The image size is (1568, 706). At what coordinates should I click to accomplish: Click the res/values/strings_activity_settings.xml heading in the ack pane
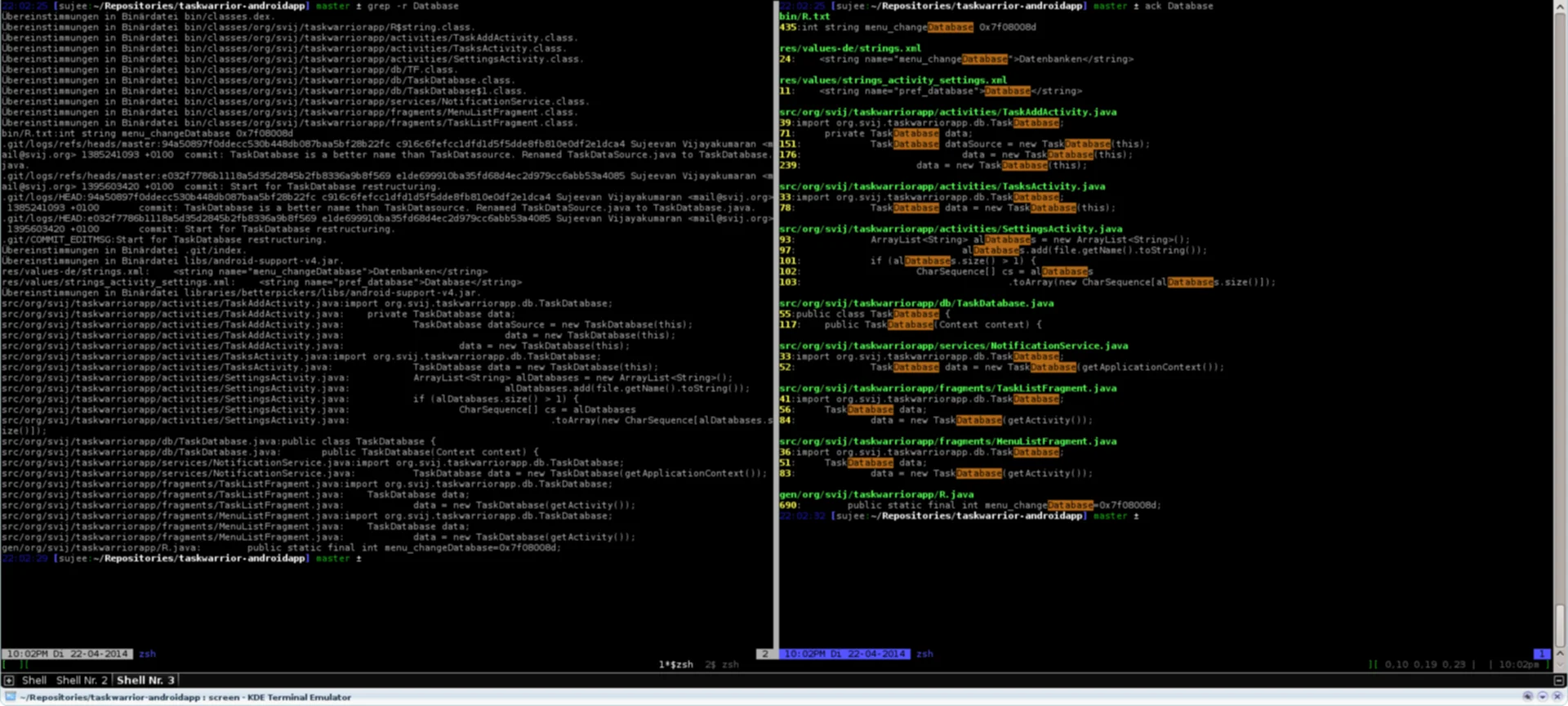(893, 80)
